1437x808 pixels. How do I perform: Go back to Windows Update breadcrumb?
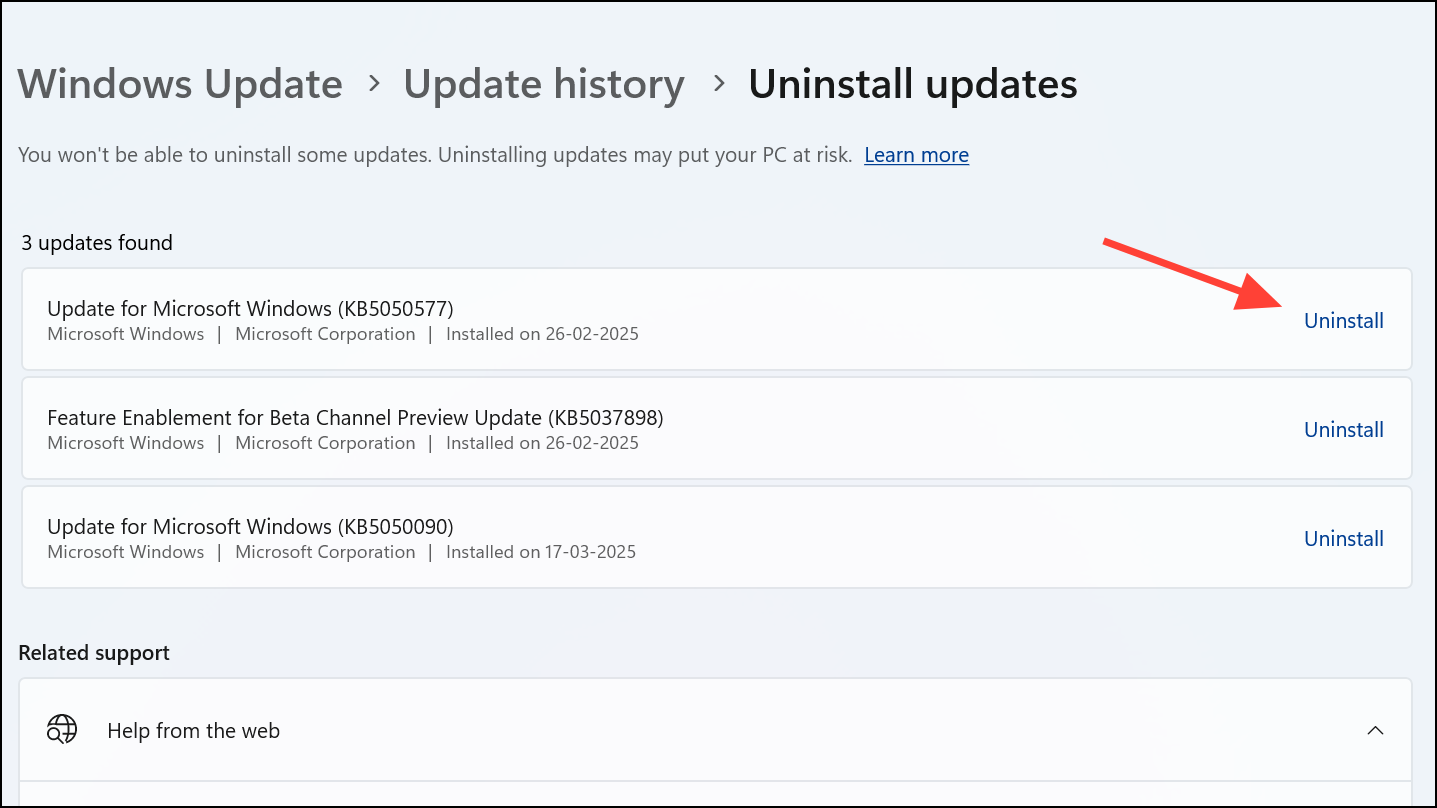(180, 84)
